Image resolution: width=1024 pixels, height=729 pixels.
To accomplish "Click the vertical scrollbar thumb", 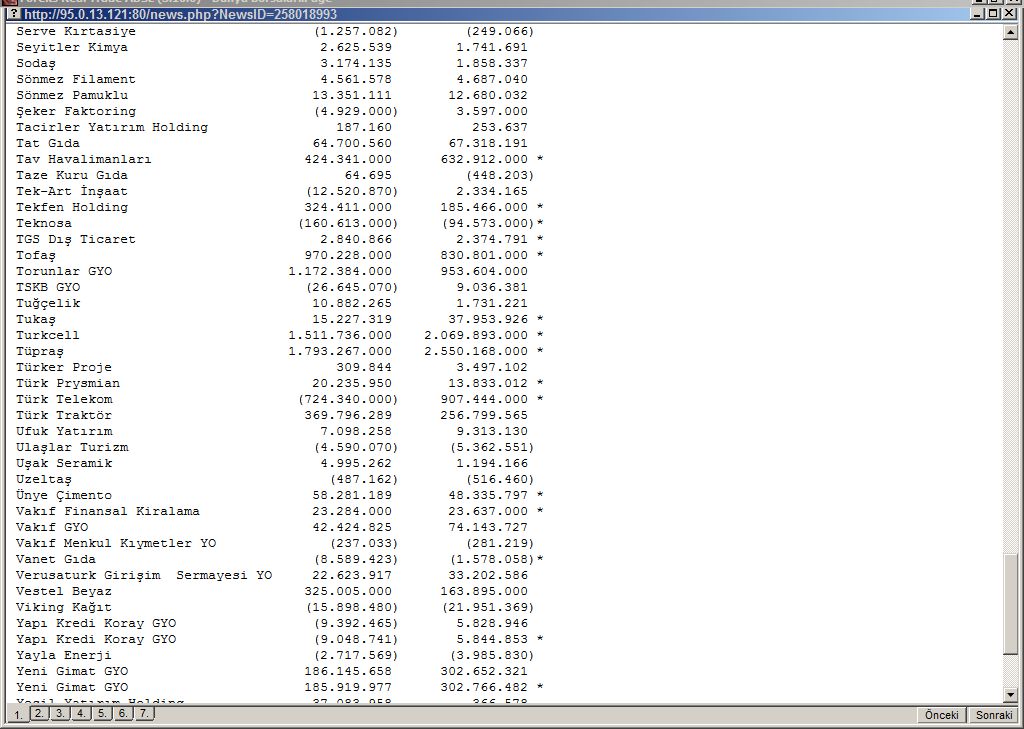I will [x=1010, y=604].
